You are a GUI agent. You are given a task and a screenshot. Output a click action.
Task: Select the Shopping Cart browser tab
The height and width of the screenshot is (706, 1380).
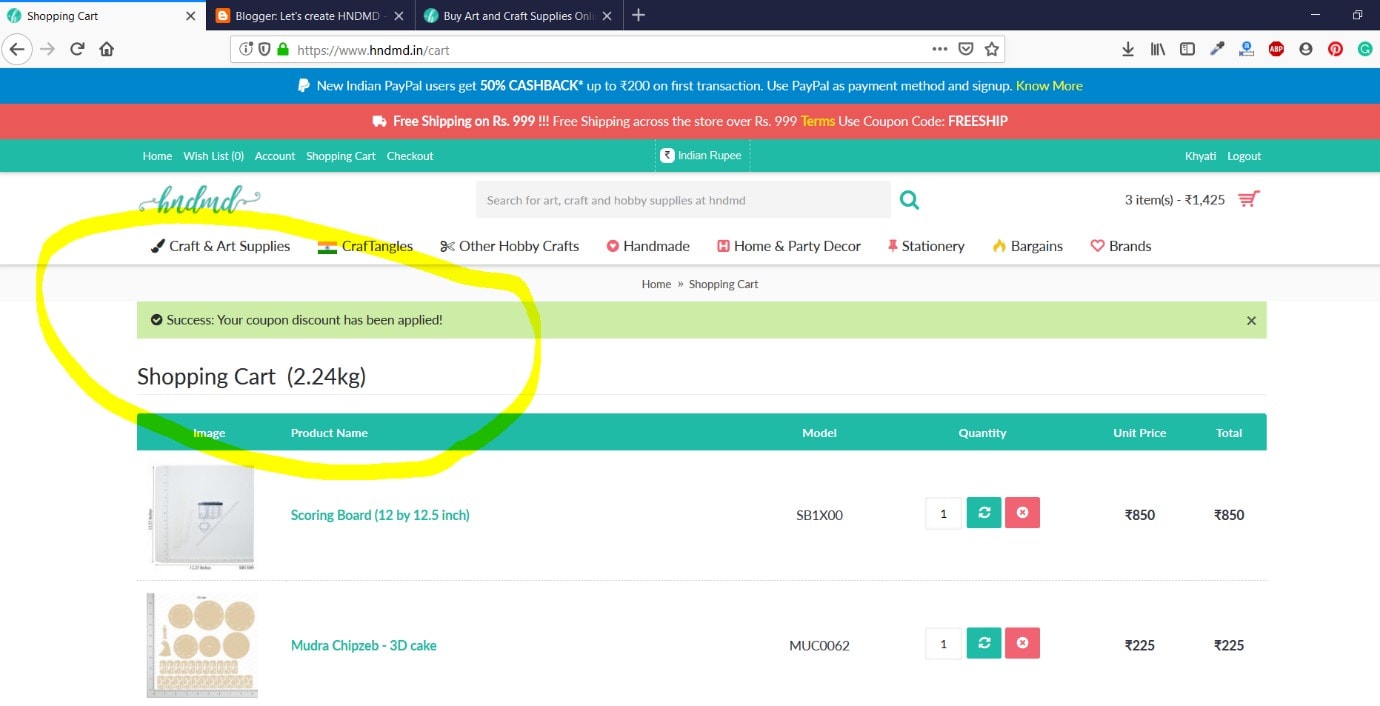point(103,16)
